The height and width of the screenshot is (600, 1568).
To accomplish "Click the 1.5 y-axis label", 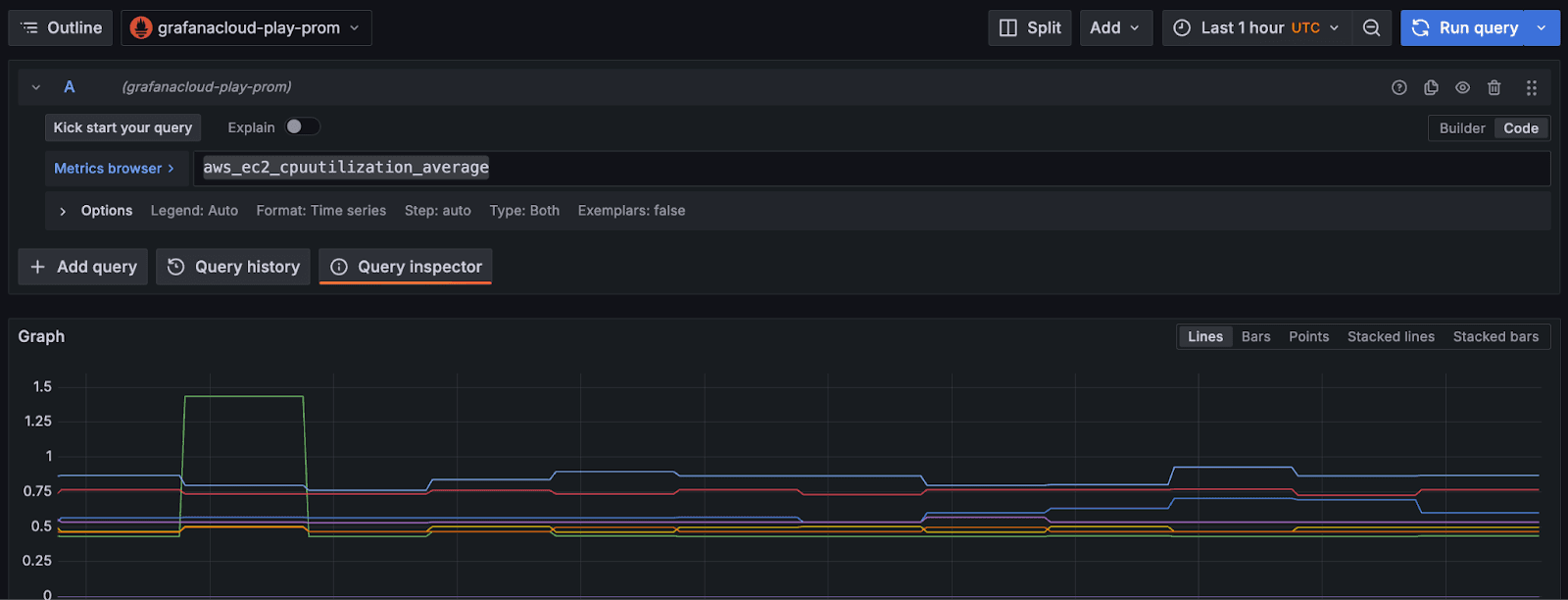I will 42,386.
